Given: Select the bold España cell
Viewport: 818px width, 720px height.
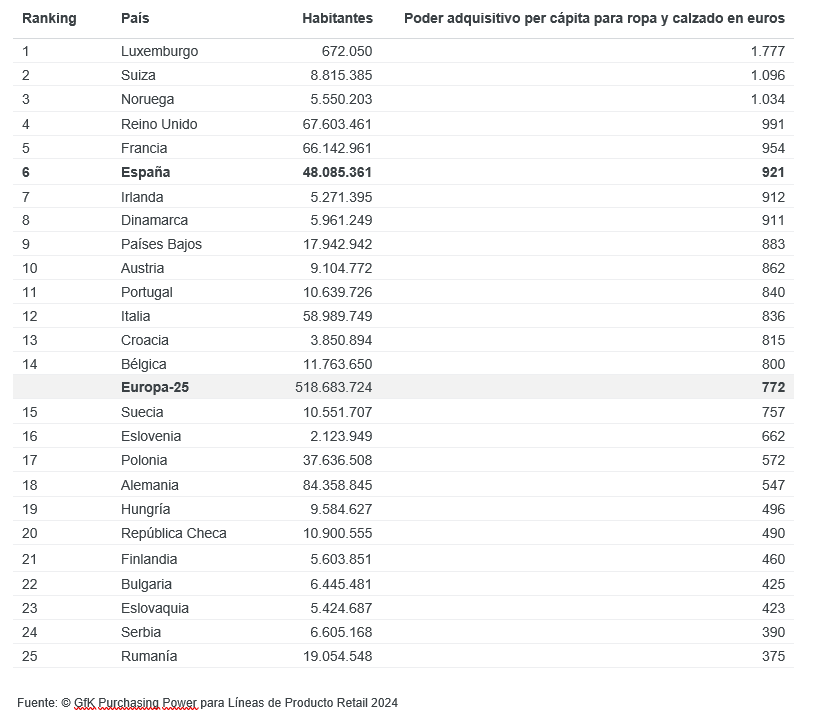Looking at the screenshot, I should pyautogui.click(x=146, y=172).
